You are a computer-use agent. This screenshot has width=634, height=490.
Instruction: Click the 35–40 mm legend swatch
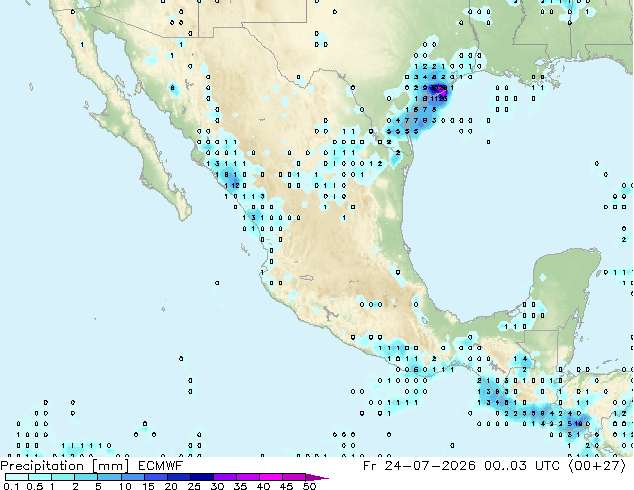point(247,477)
